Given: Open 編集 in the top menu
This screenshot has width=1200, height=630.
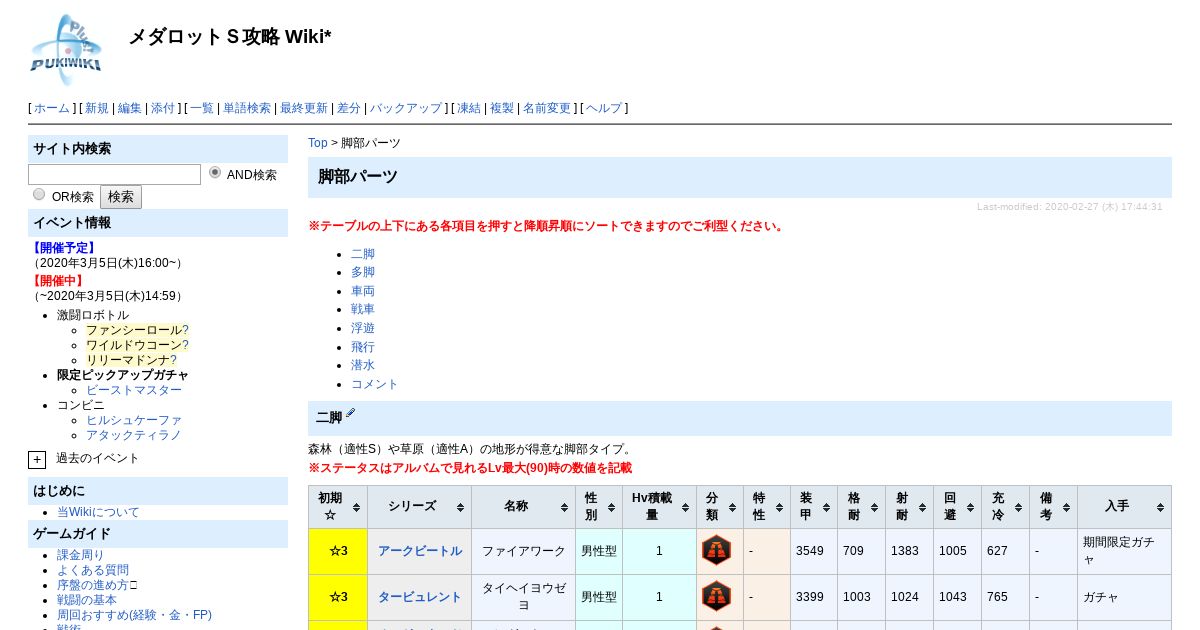Looking at the screenshot, I should click(130, 108).
